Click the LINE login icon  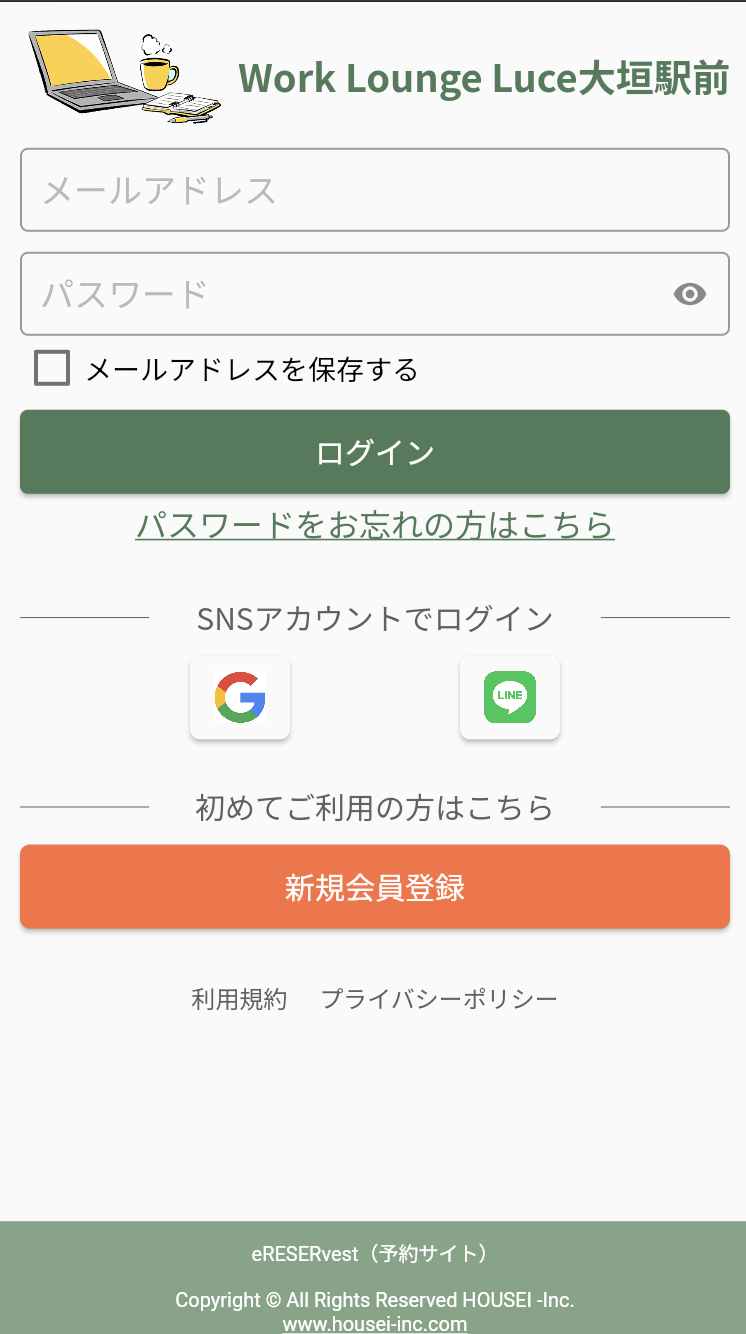point(510,698)
